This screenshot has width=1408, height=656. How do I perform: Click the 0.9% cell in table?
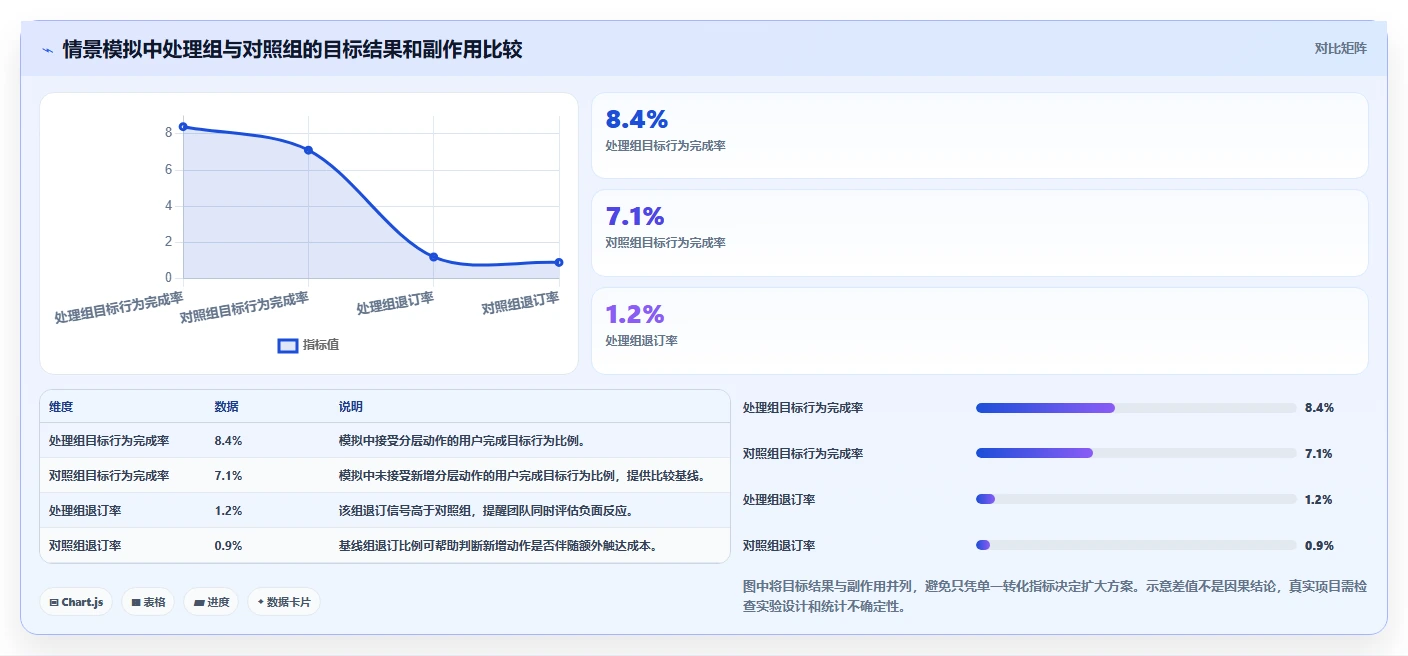point(228,545)
